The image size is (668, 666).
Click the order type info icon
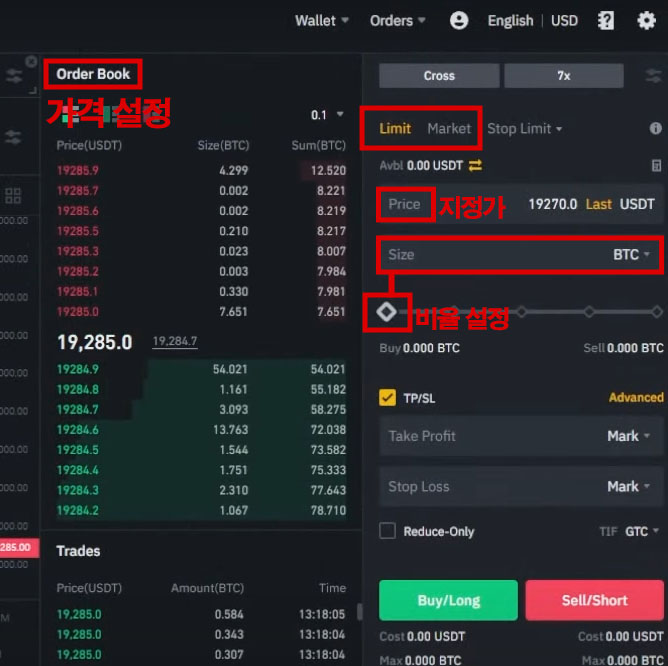click(656, 129)
